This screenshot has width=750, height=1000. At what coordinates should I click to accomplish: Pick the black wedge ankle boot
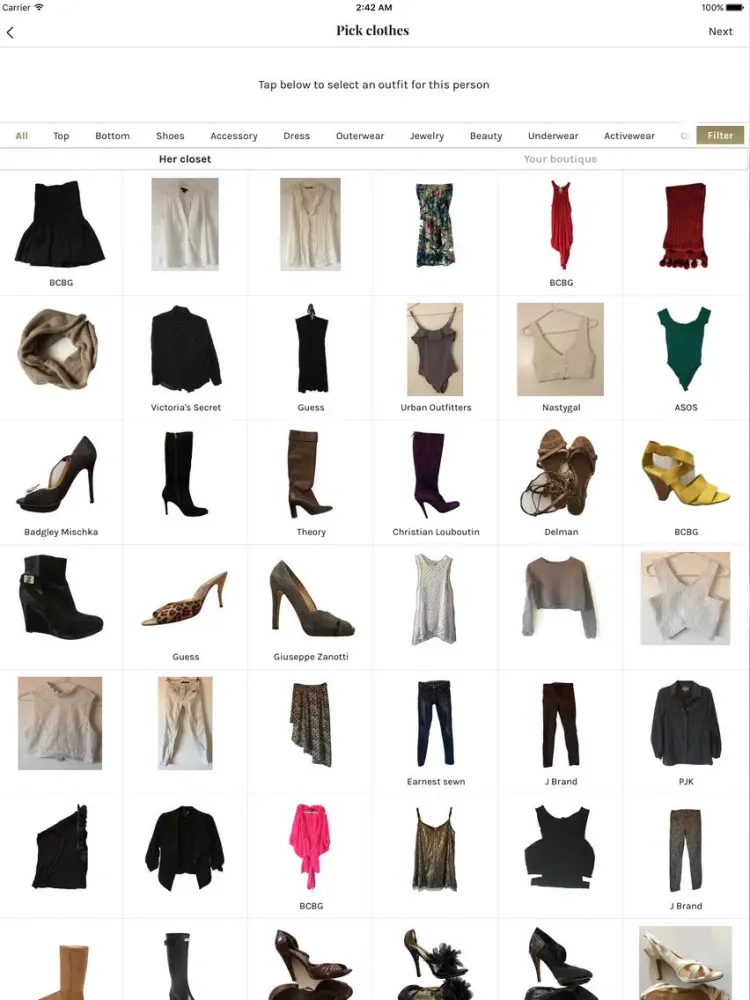tap(62, 596)
